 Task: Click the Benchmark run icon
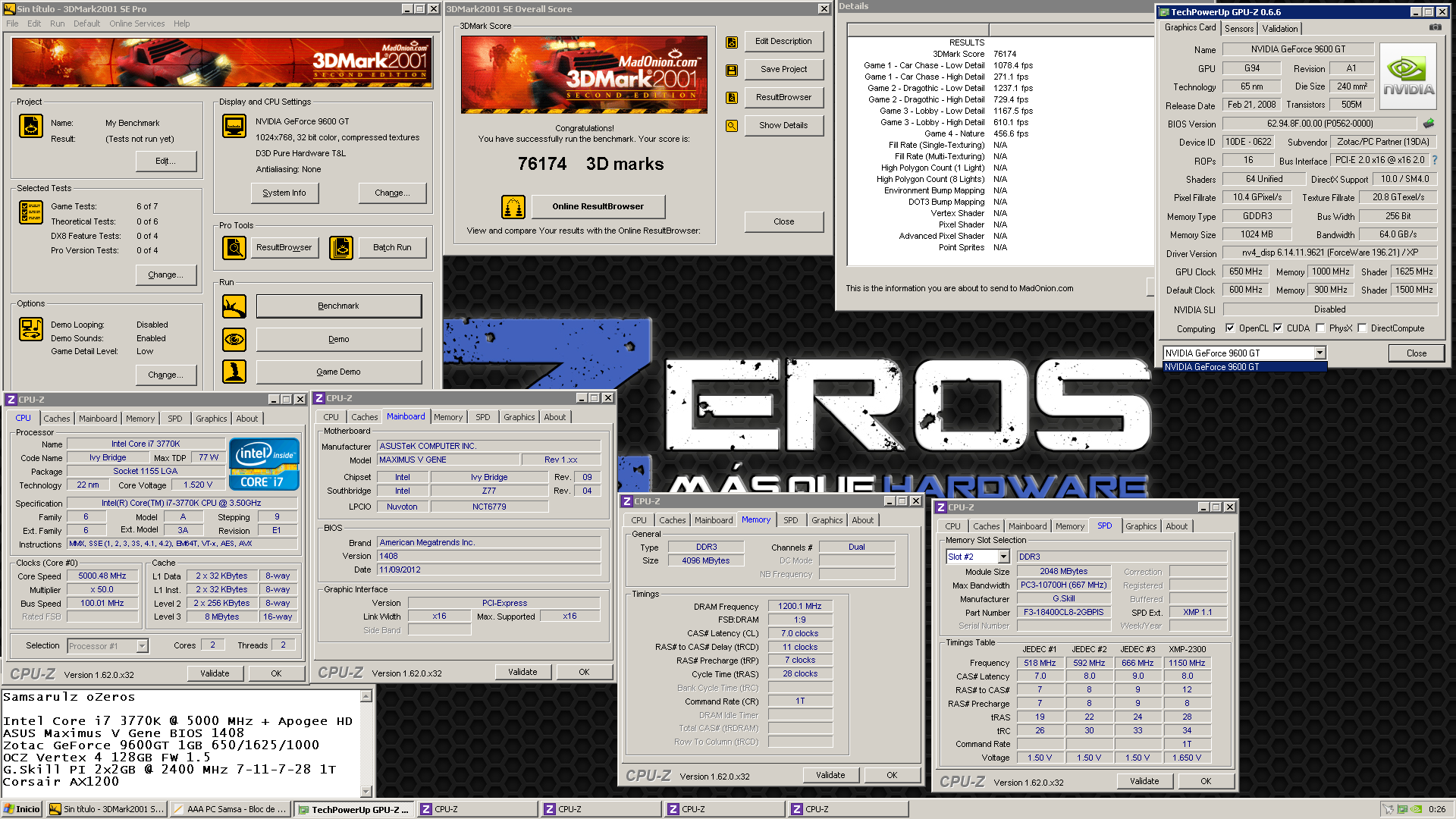coord(234,306)
